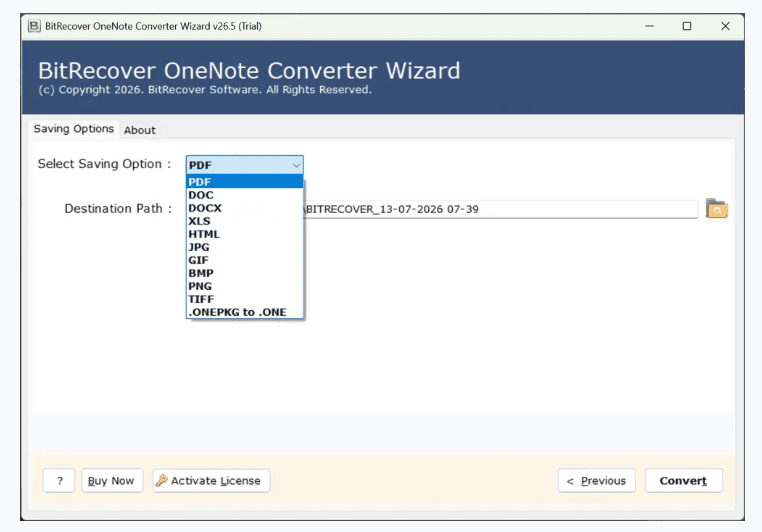The width and height of the screenshot is (762, 532).
Task: Choose DOC from the saving option list
Action: pyautogui.click(x=244, y=195)
